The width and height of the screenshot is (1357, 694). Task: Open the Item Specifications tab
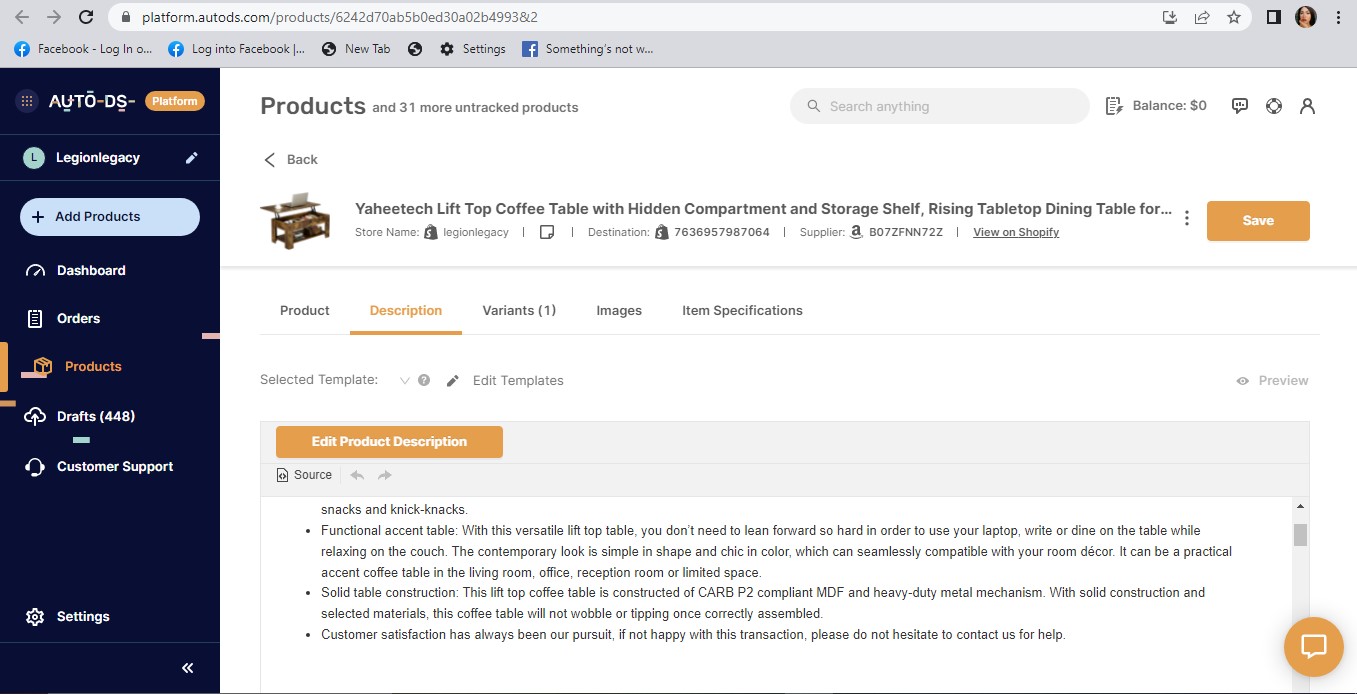(x=742, y=311)
